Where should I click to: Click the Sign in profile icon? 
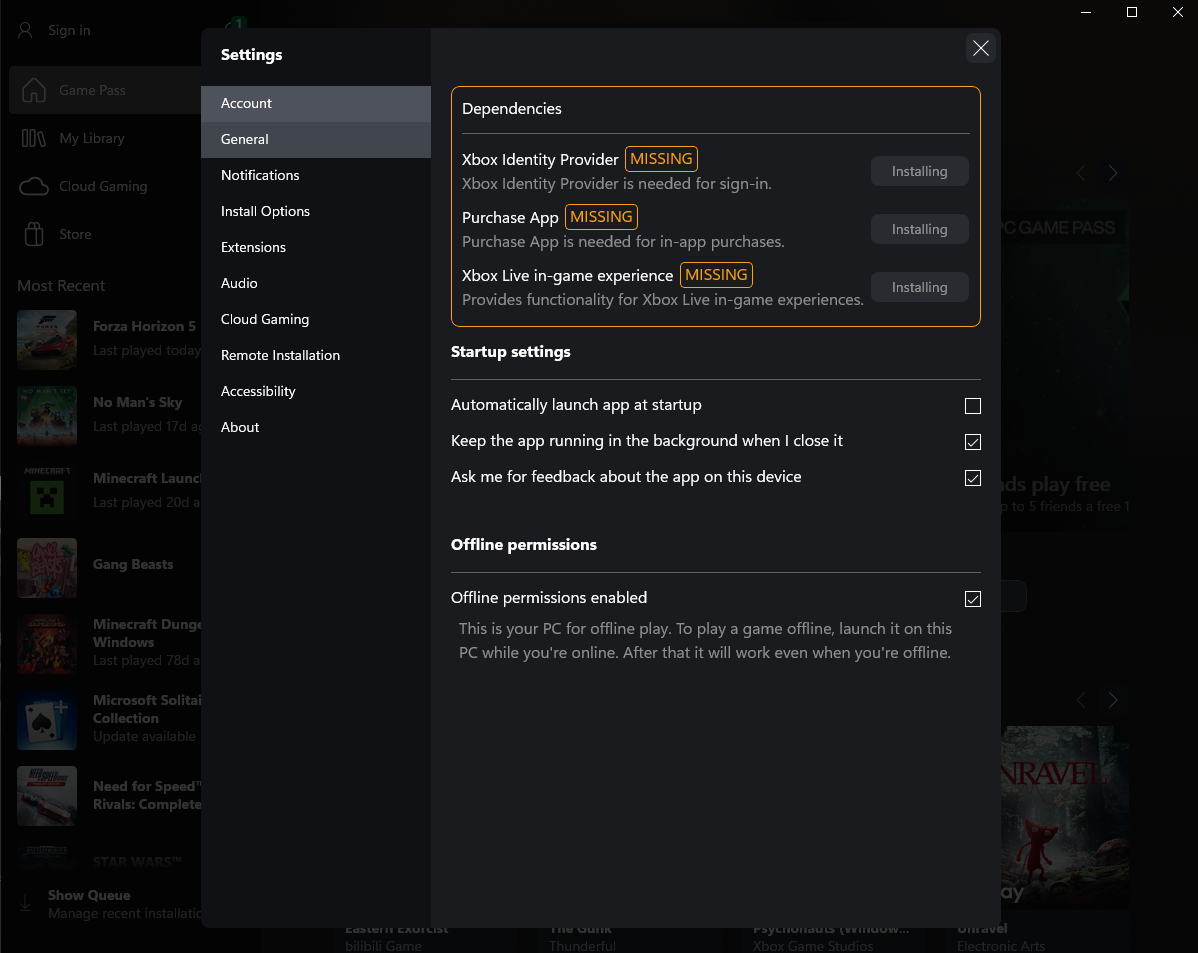click(x=26, y=30)
